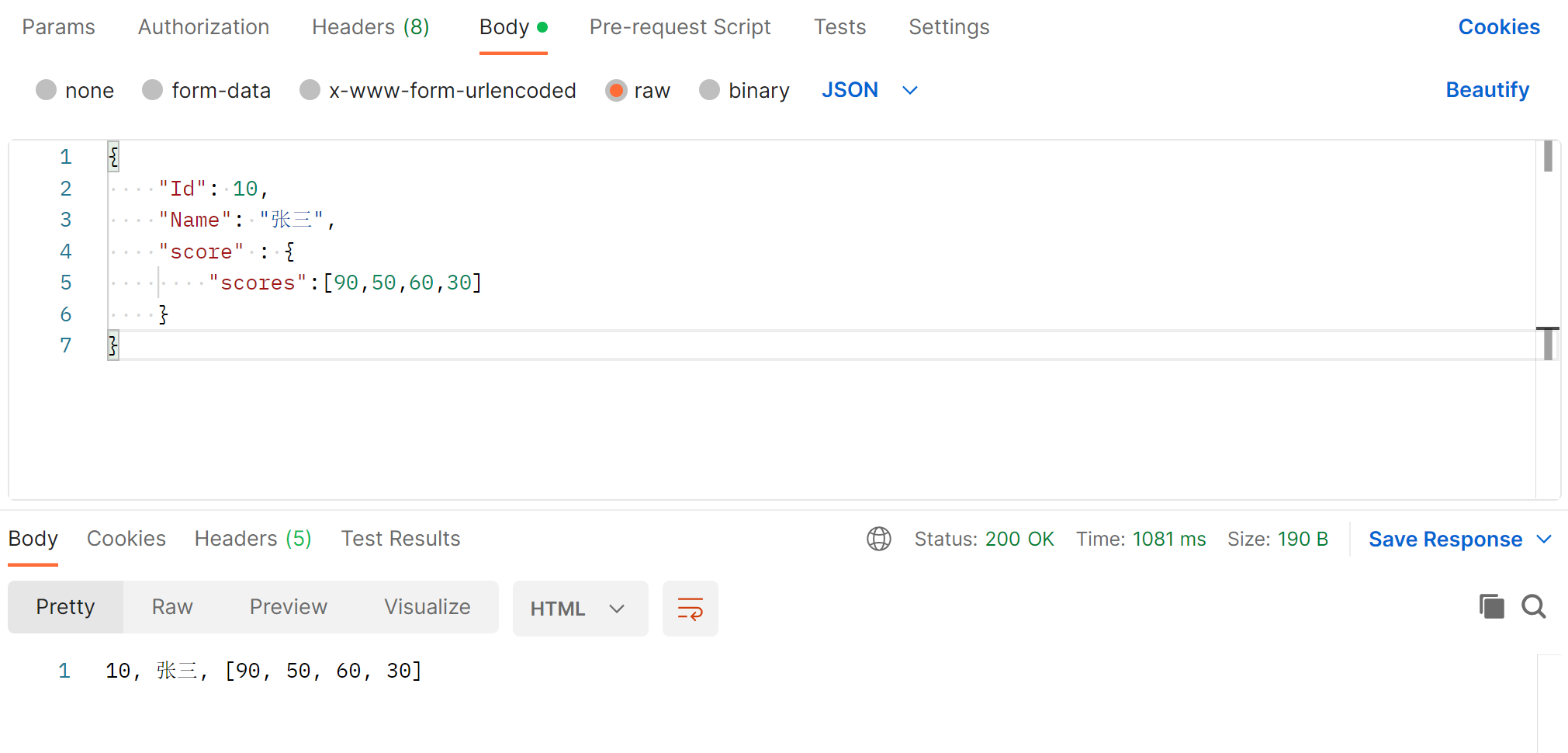1568x753 pixels.
Task: Open the Cookies manager
Action: point(1498,26)
